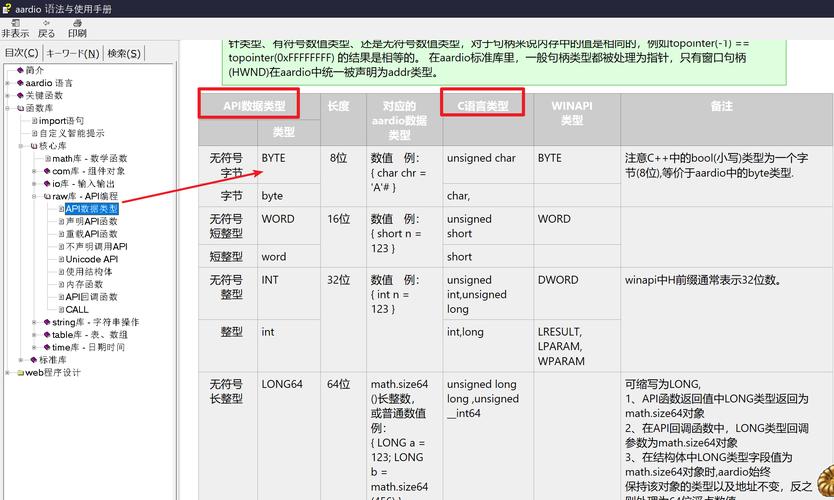This screenshot has width=834, height=500.
Task: Click the open-book icon beside 核心库
Action: pos(34,146)
